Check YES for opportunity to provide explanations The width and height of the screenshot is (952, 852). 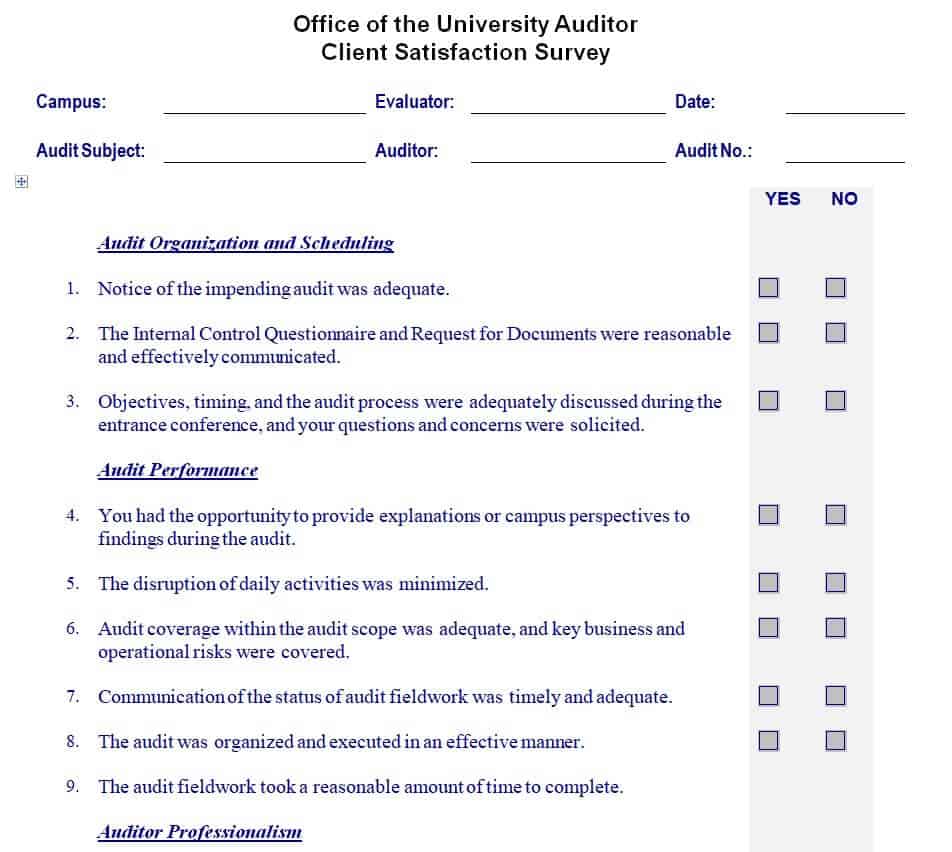(768, 515)
